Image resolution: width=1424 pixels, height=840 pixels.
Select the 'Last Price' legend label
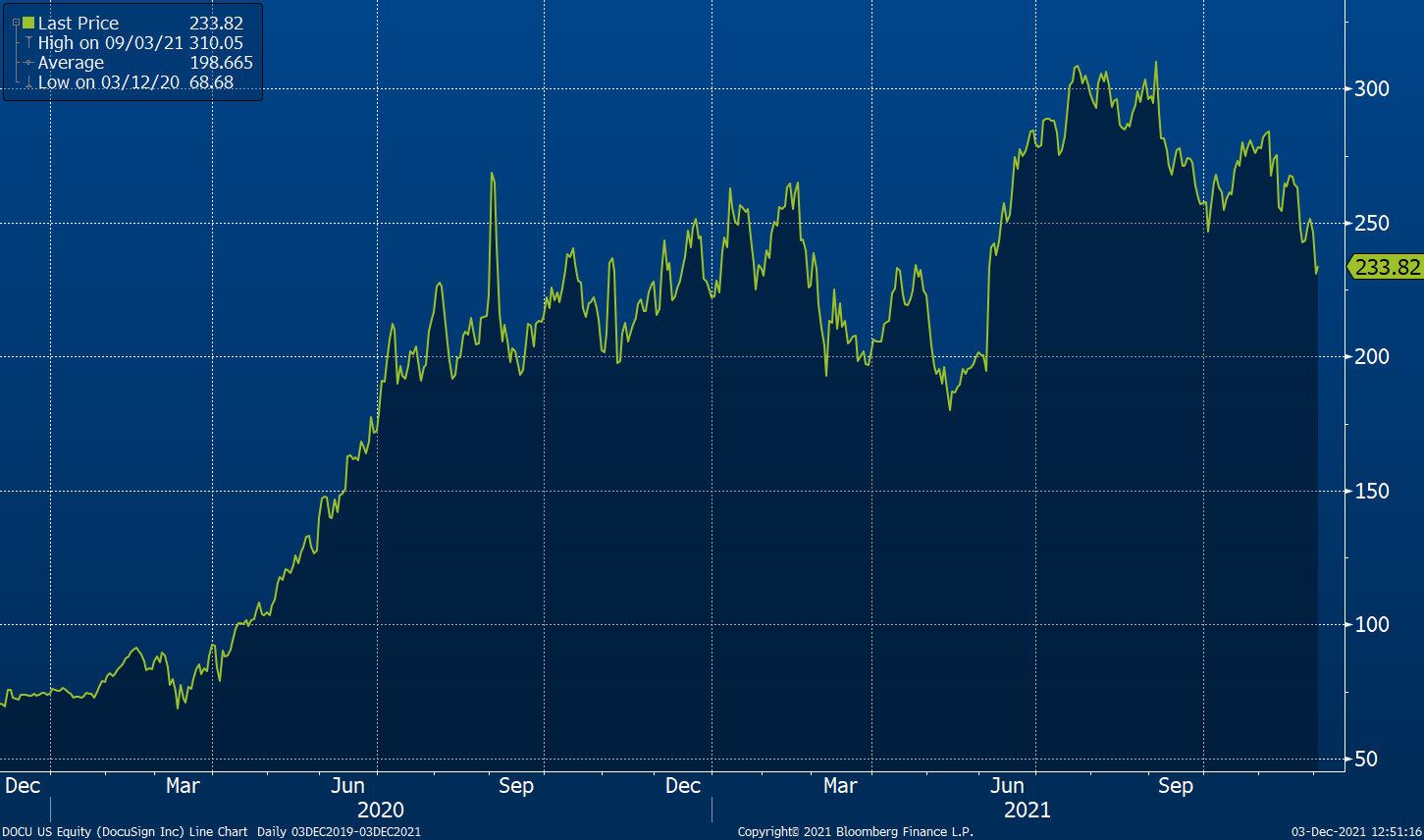[79, 23]
